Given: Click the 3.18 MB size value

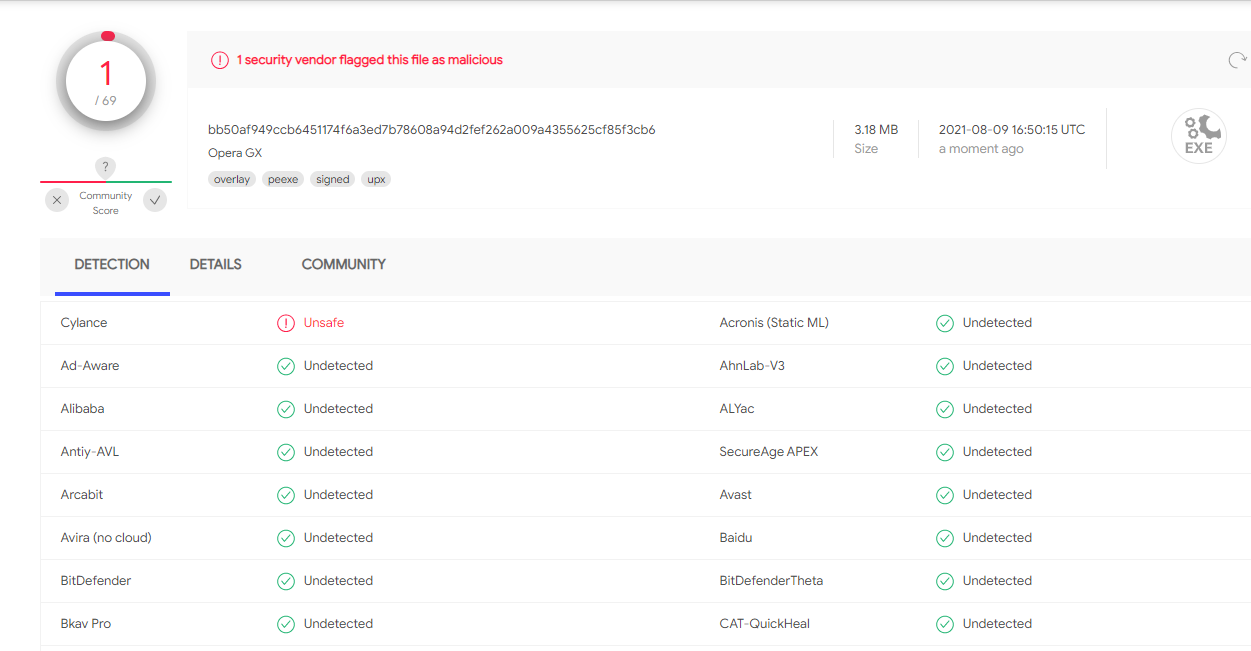Looking at the screenshot, I should (x=876, y=130).
